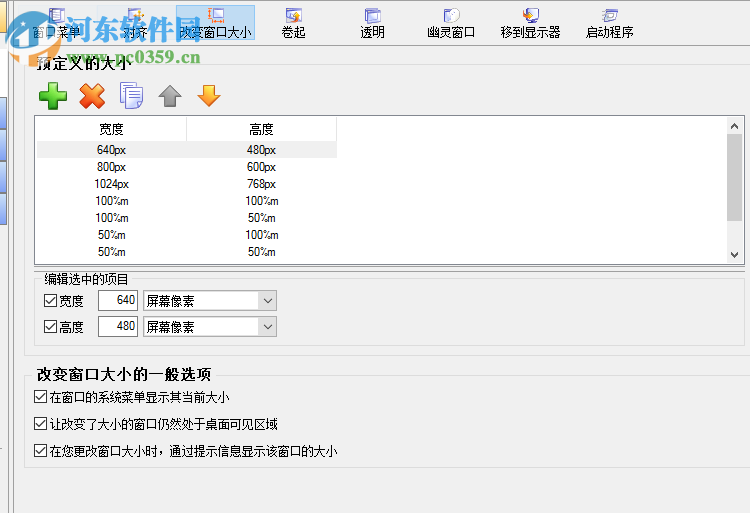Select the row with 100%m width and 50%m height
This screenshot has width=750, height=513.
tap(187, 218)
